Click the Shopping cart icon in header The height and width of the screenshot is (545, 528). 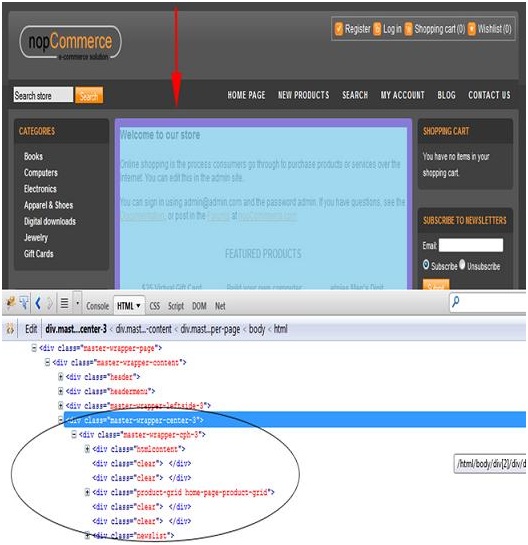(x=409, y=29)
